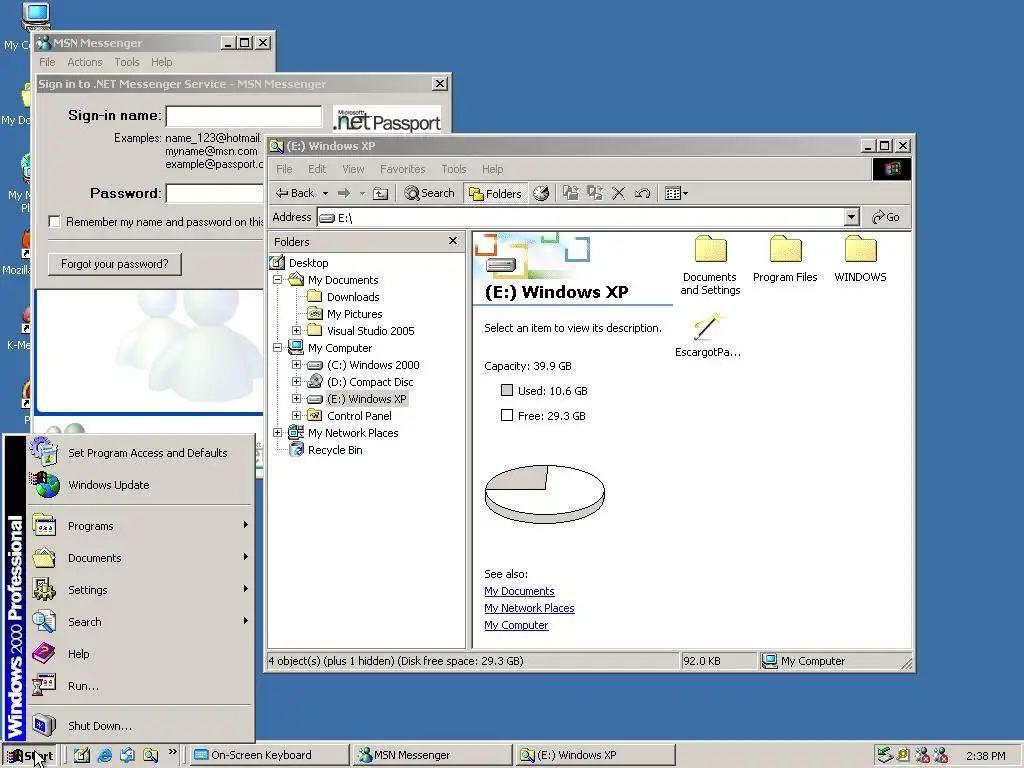Open the Views dropdown button
The width and height of the screenshot is (1024, 768).
[676, 193]
